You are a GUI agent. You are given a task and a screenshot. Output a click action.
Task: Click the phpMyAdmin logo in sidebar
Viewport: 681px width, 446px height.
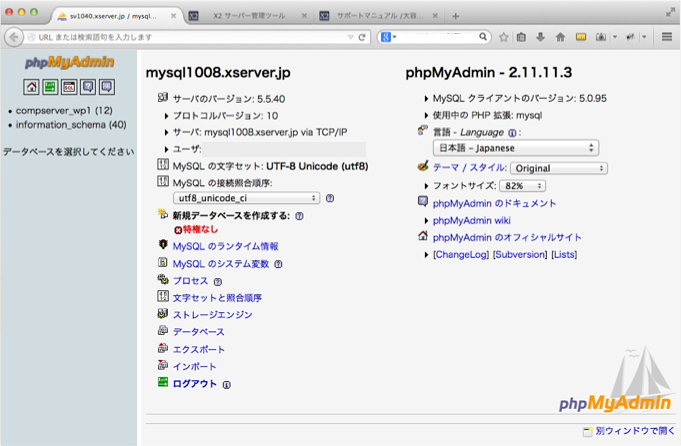click(69, 62)
